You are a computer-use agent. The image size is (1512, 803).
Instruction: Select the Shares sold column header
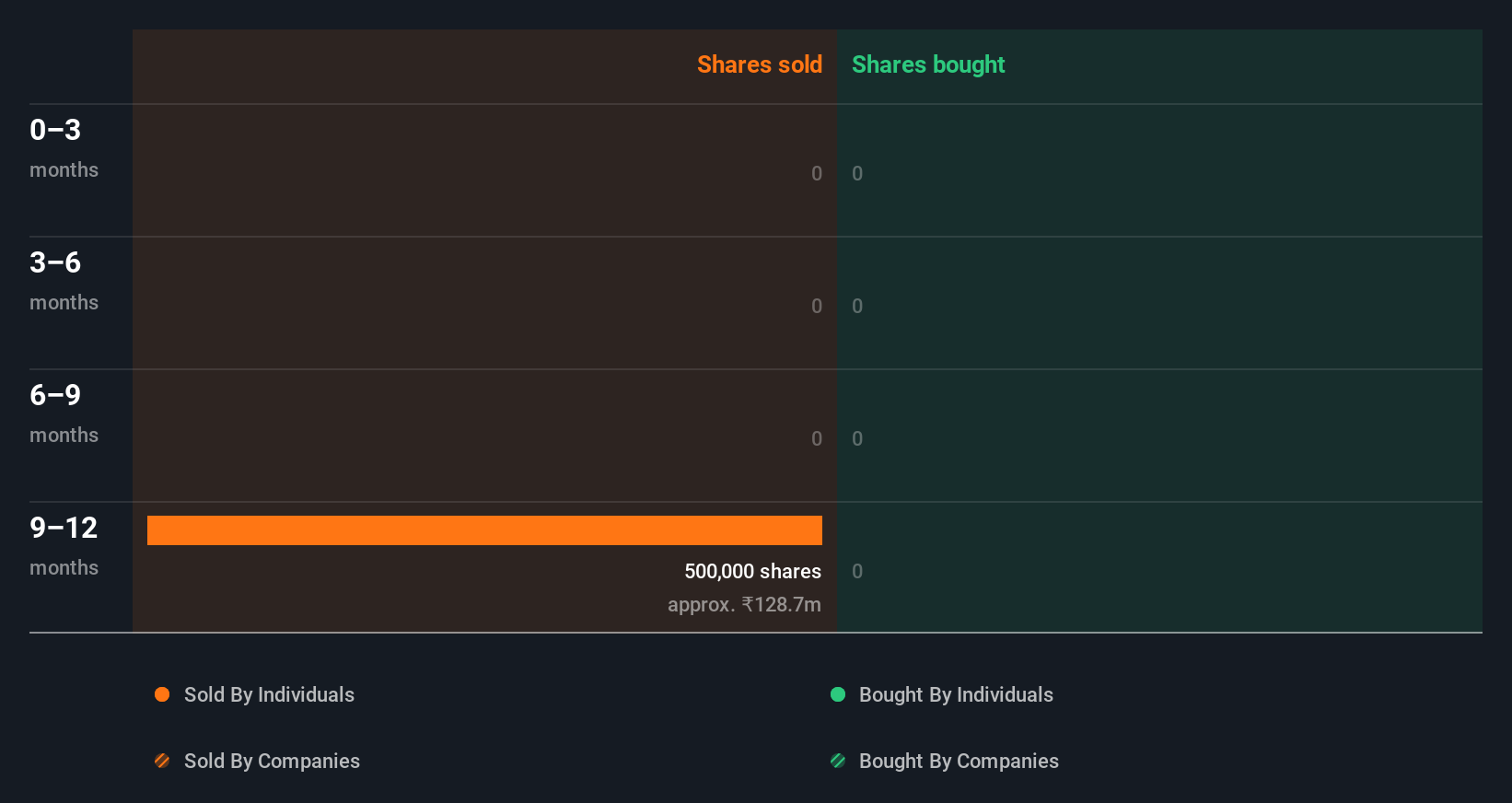(x=759, y=64)
